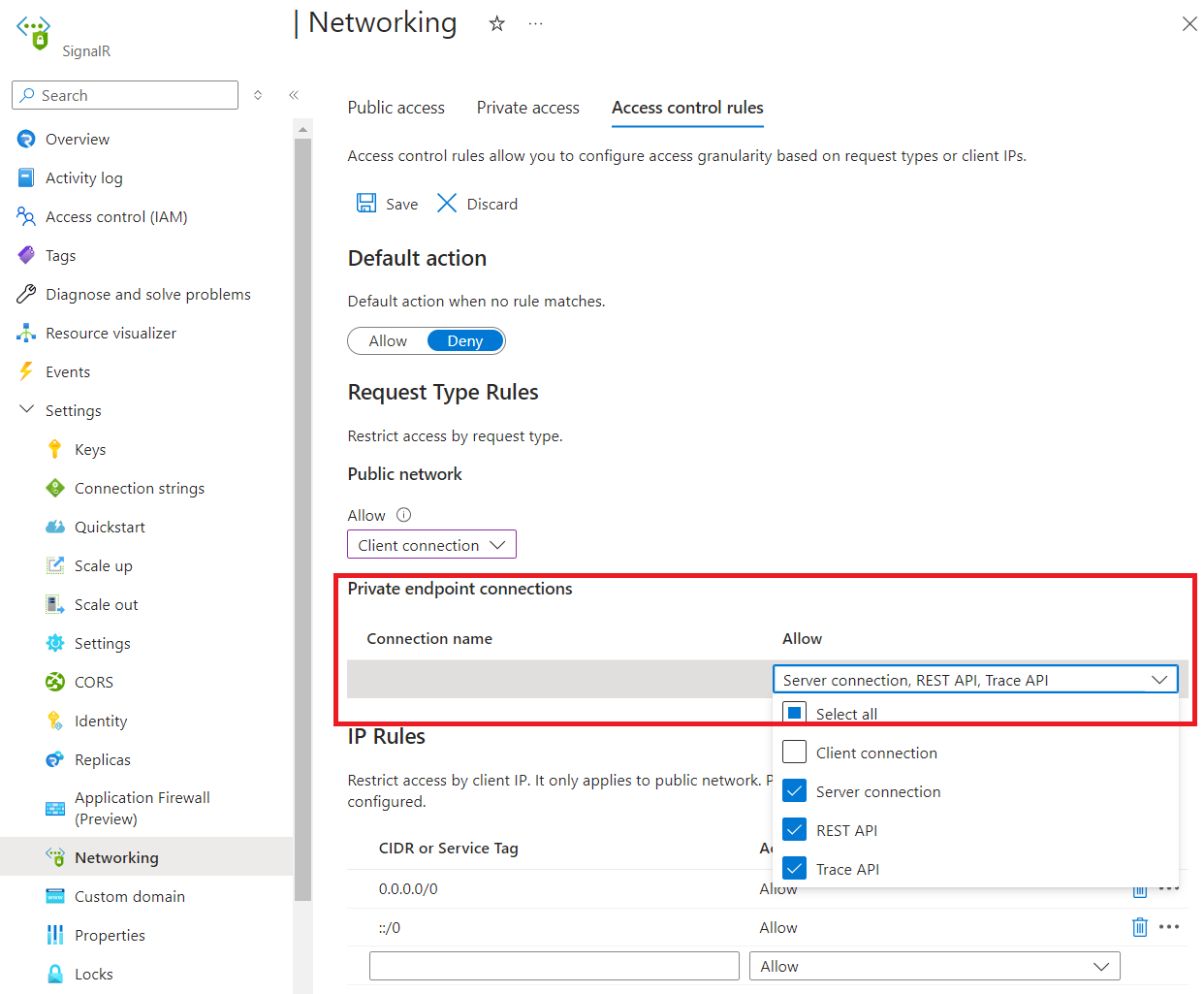Click the info icon beside Allow
The width and height of the screenshot is (1204, 994).
402,515
